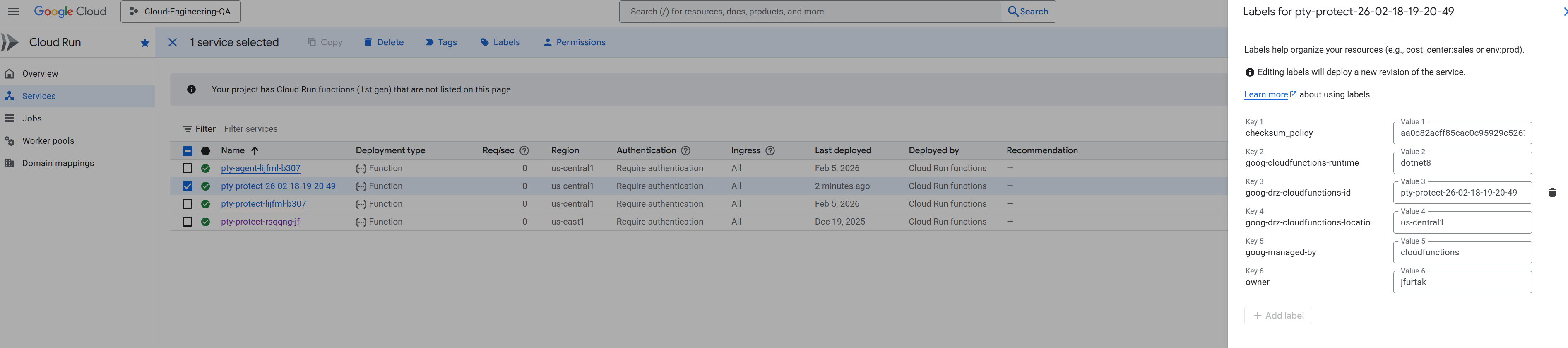The height and width of the screenshot is (348, 1568).
Task: Click the Jobs list icon
Action: pos(9,118)
